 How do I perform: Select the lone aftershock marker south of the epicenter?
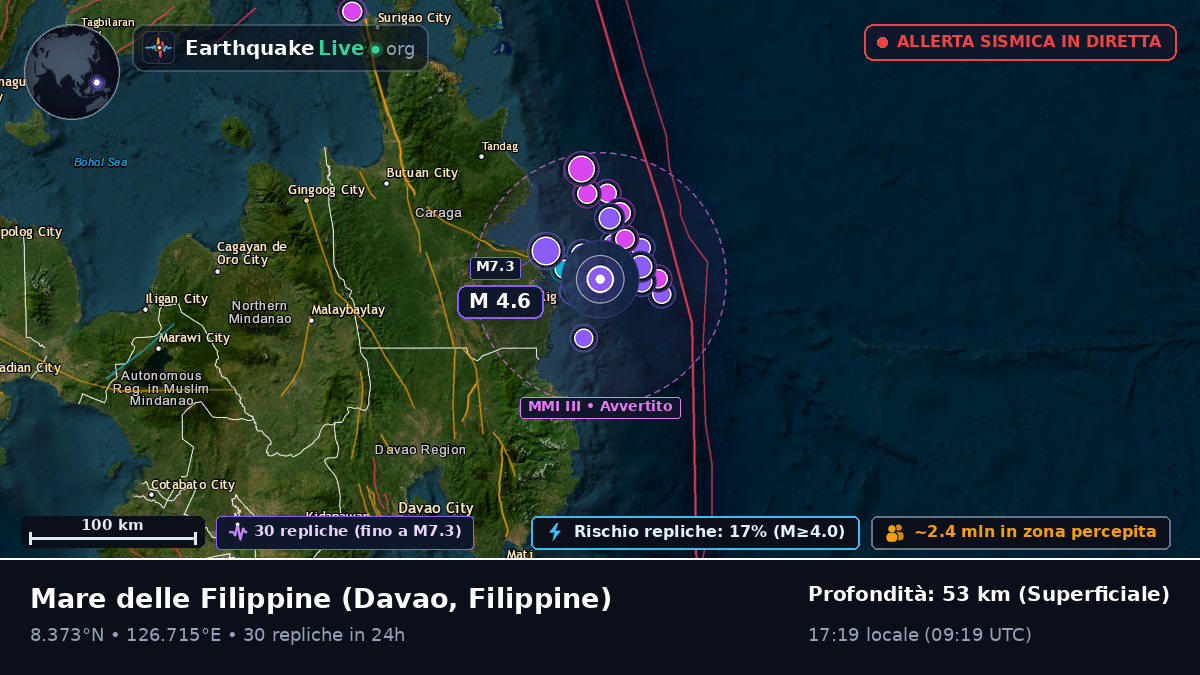[584, 338]
